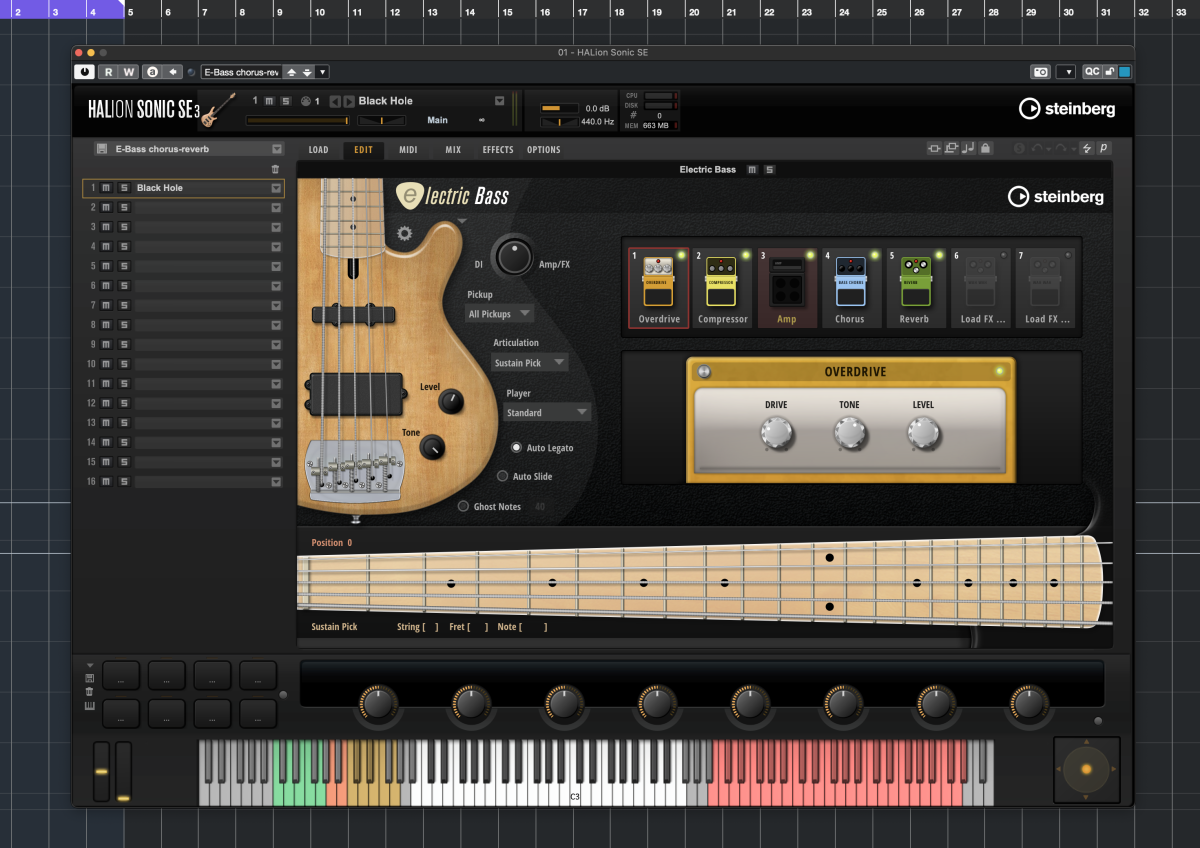Select the Chorus pedal in FX slot 4

[850, 288]
